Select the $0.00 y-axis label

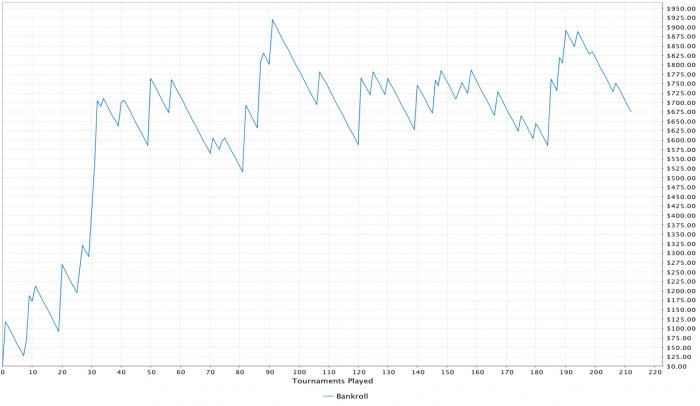click(677, 366)
